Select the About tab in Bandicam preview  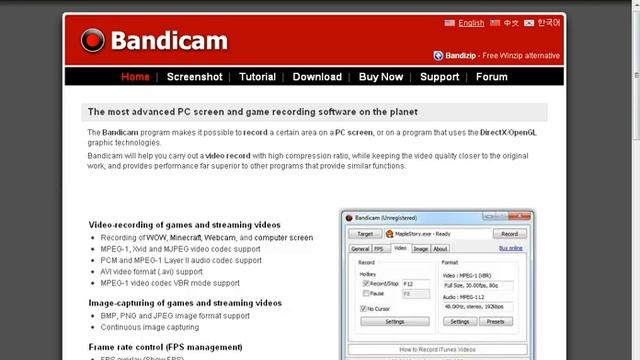440,249
